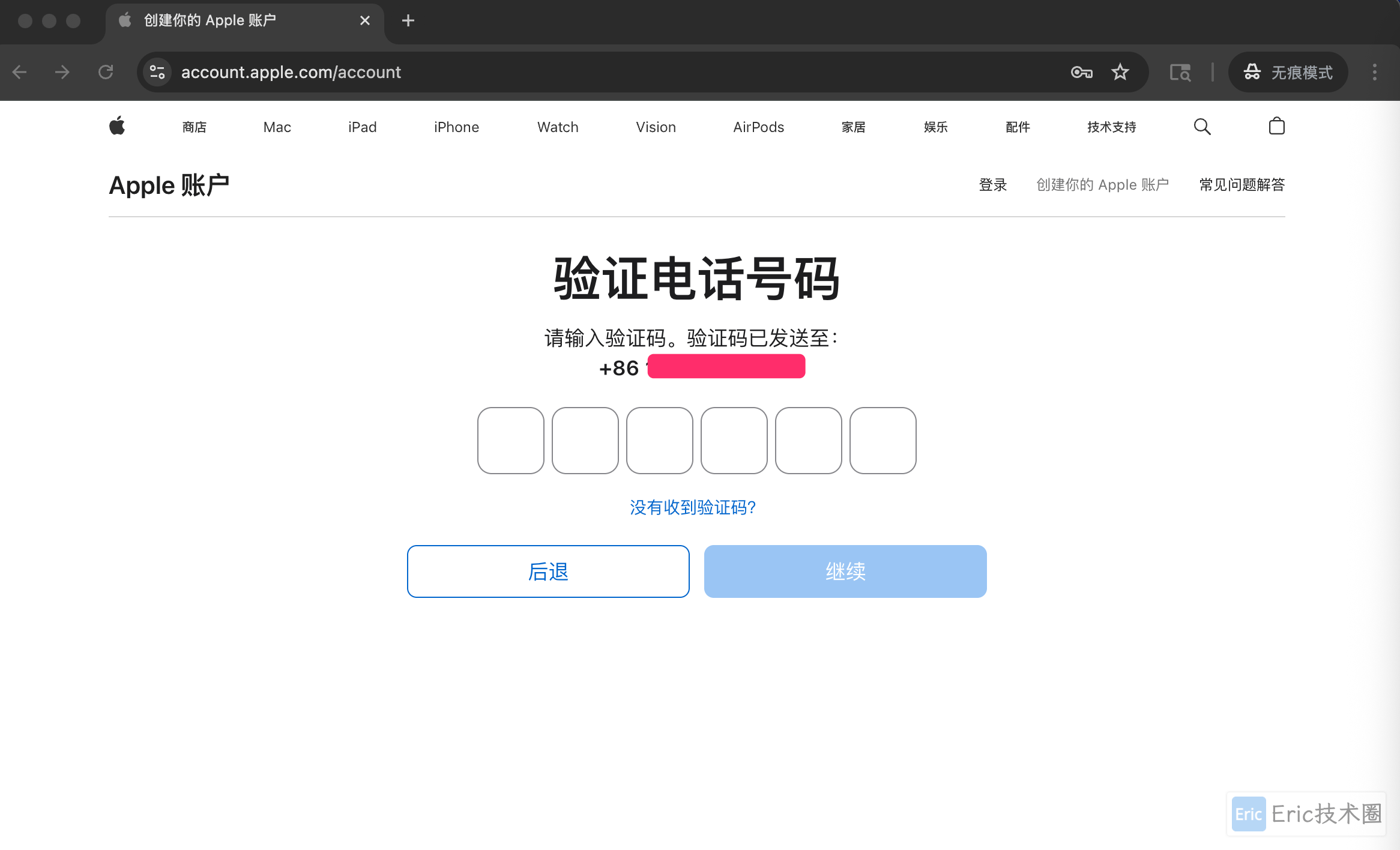Reload the page with refresh icon
Image resolution: width=1400 pixels, height=850 pixels.
106,72
